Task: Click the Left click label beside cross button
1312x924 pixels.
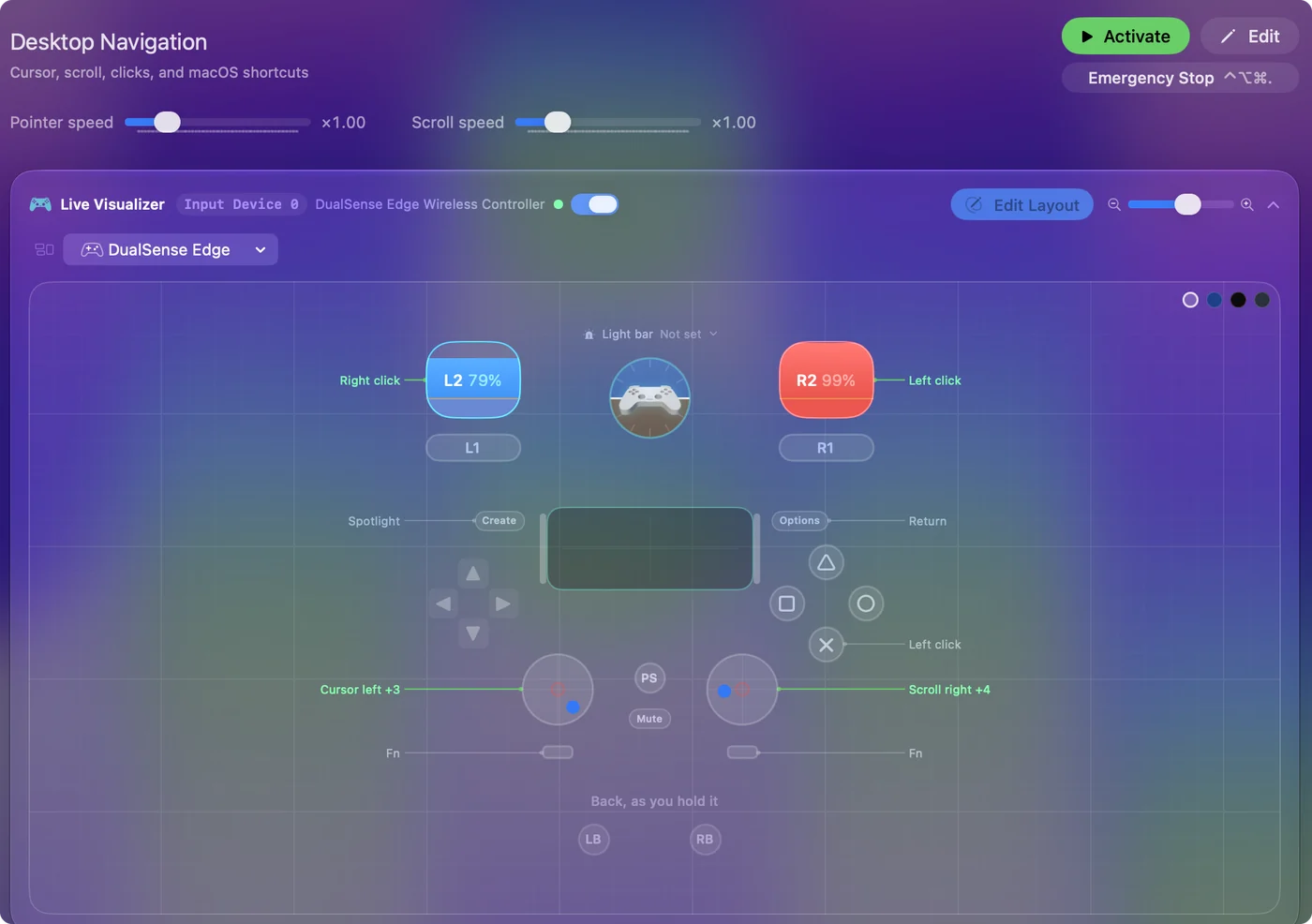Action: coord(934,645)
